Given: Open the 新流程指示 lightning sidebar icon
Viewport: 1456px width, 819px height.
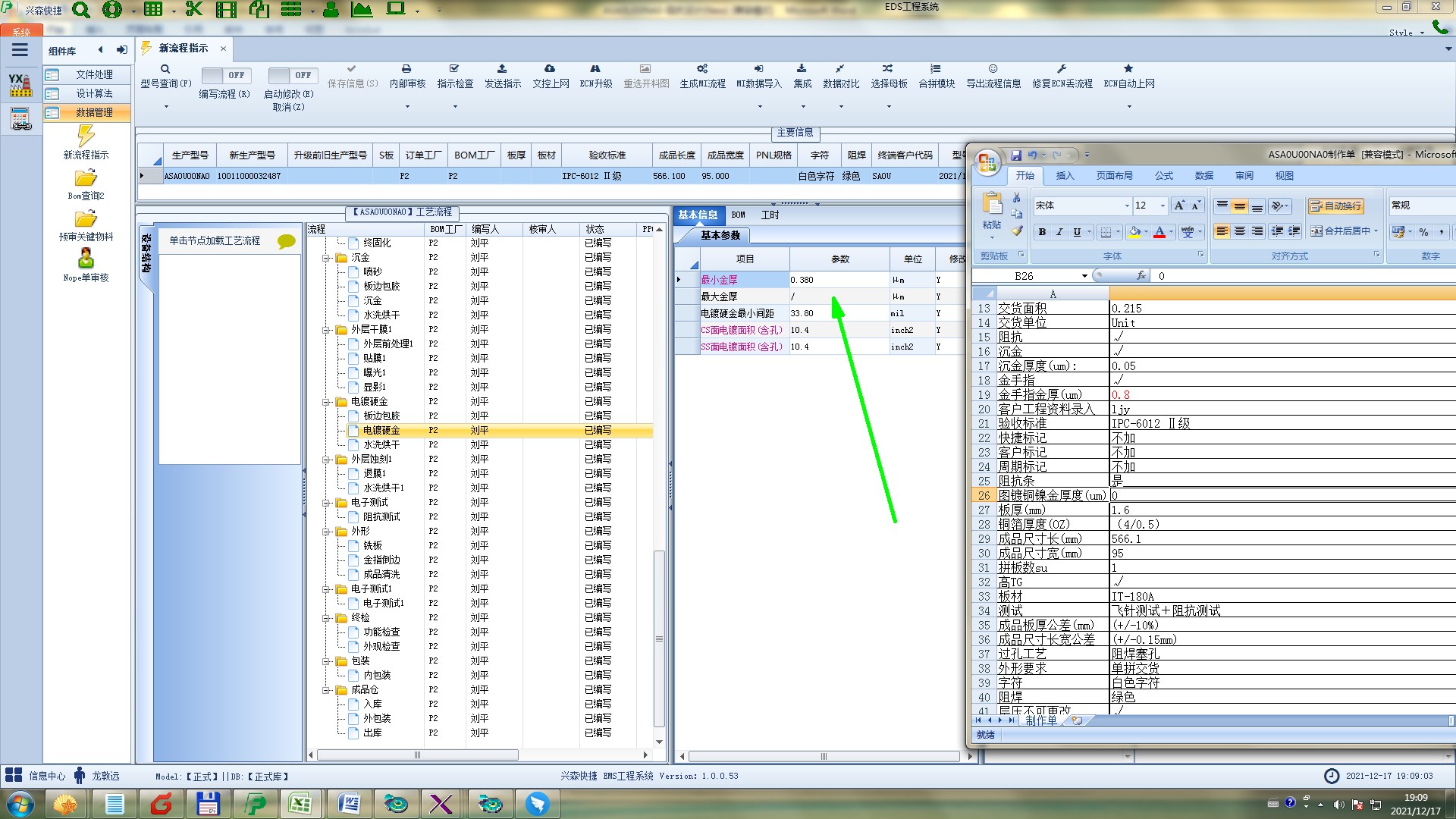Looking at the screenshot, I should pos(86,136).
